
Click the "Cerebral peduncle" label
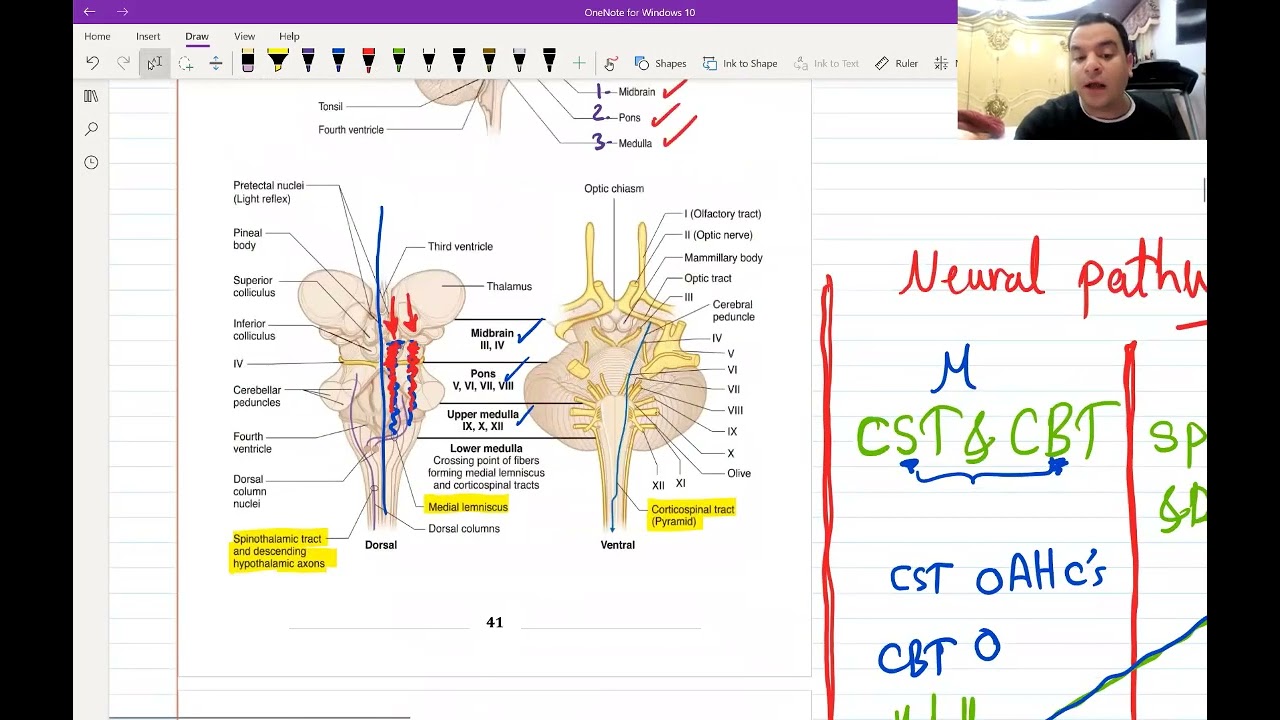733,311
